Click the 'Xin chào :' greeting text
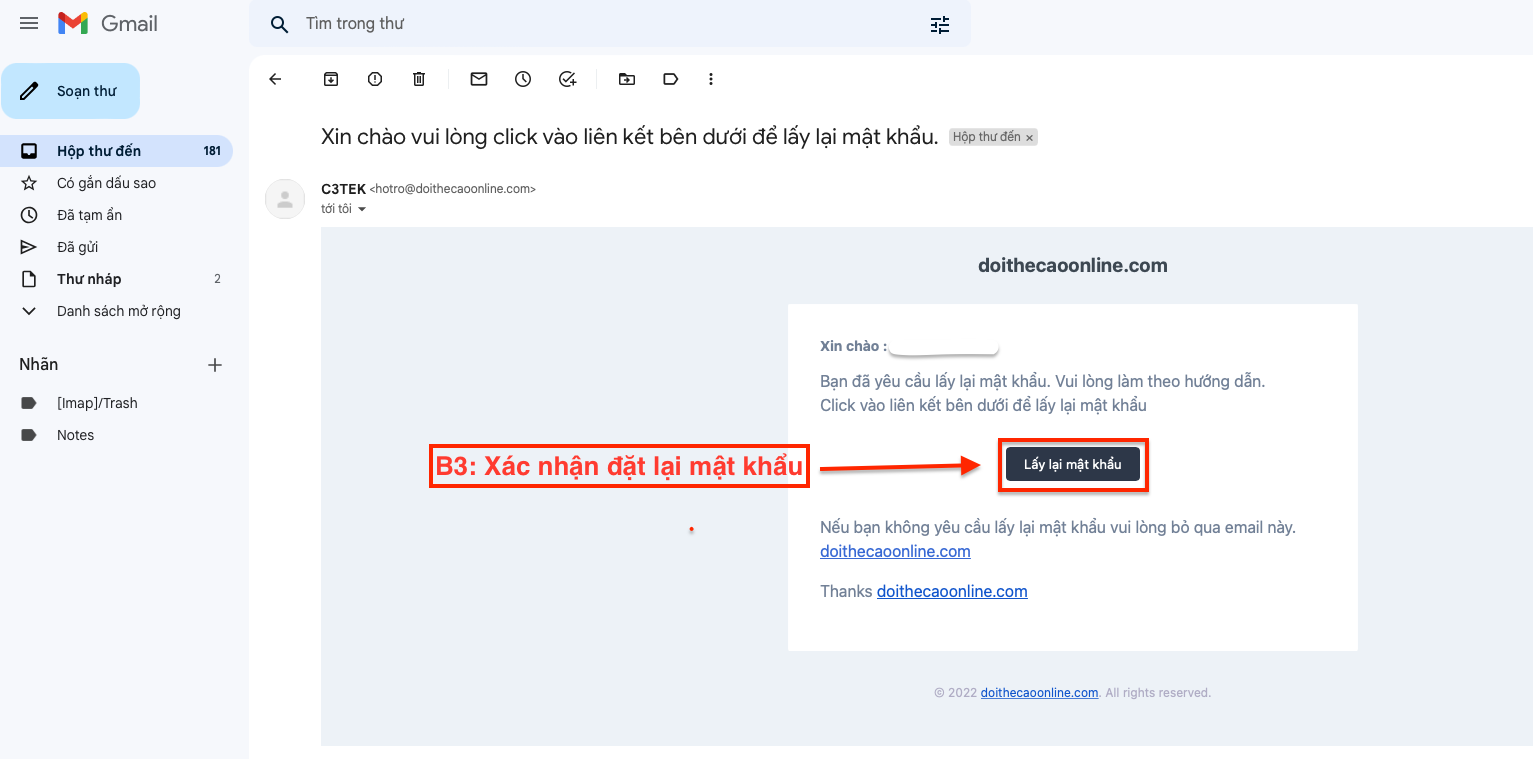 pyautogui.click(x=853, y=346)
